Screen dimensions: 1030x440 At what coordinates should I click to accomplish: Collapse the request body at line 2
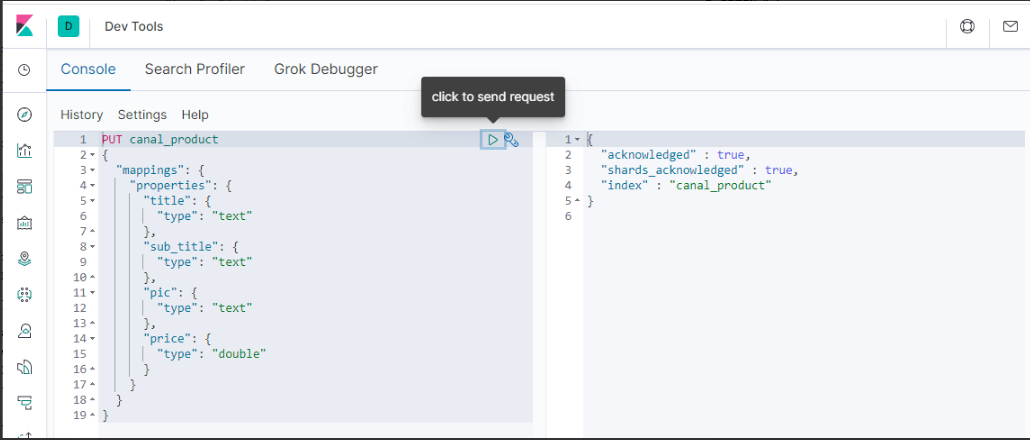[93, 155]
